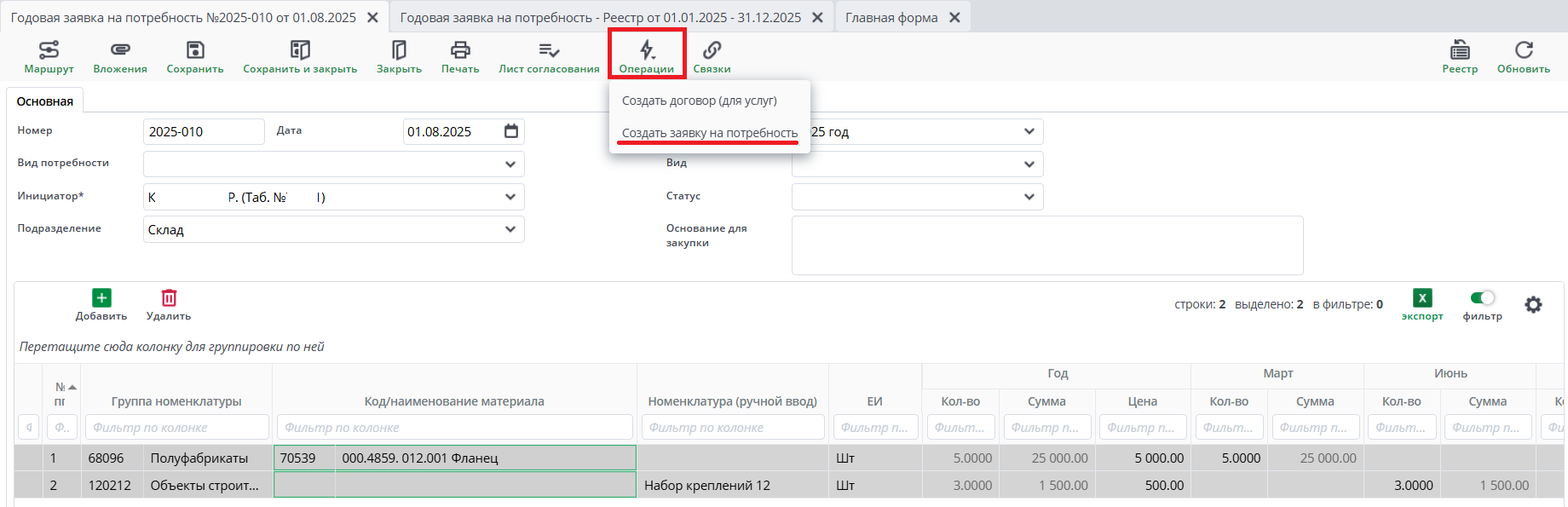Open the Статус dropdown
Screen dimensions: 1568x507
click(x=1029, y=197)
